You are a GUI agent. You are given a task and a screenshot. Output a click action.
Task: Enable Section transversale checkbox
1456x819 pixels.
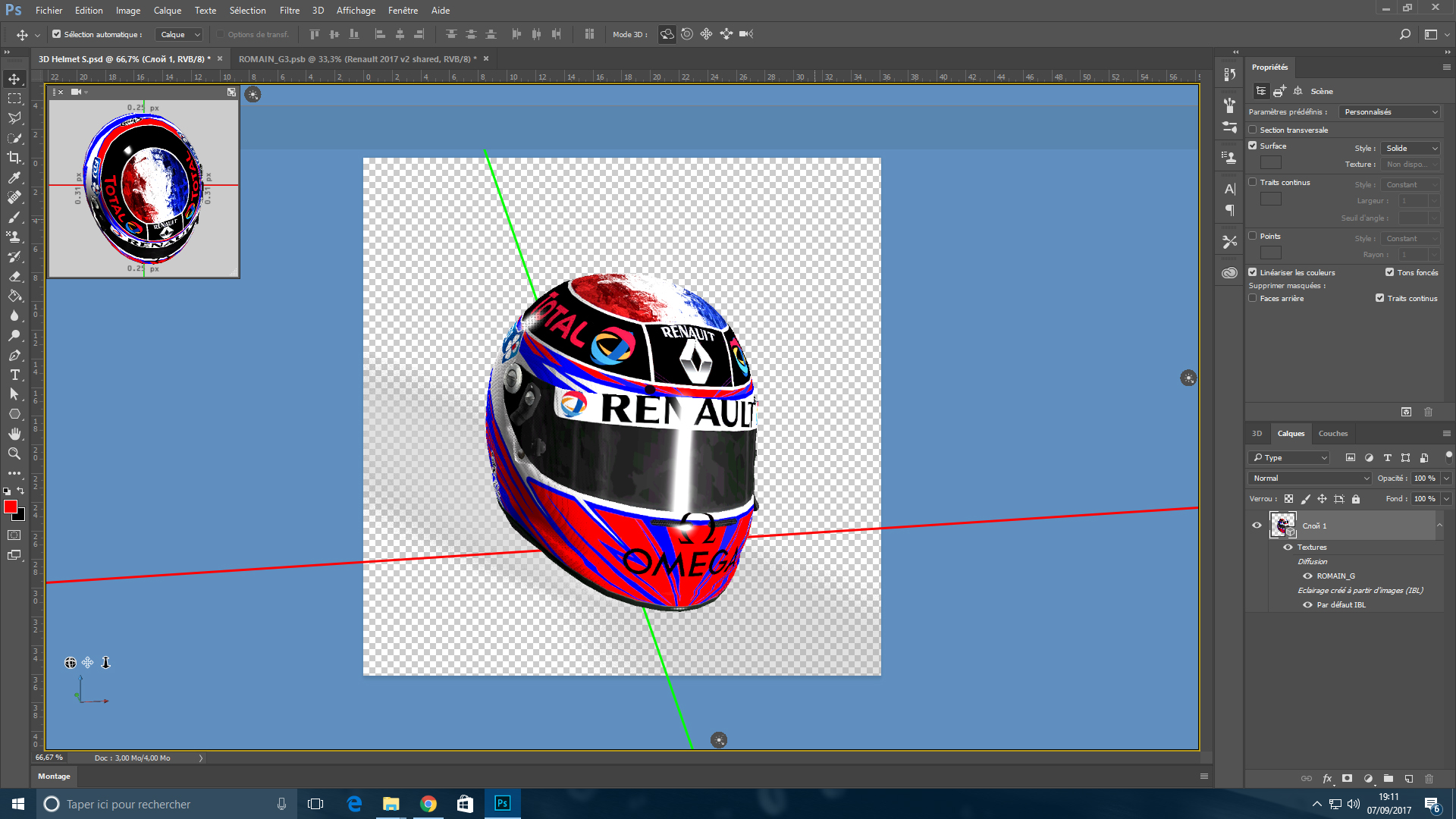tap(1253, 130)
